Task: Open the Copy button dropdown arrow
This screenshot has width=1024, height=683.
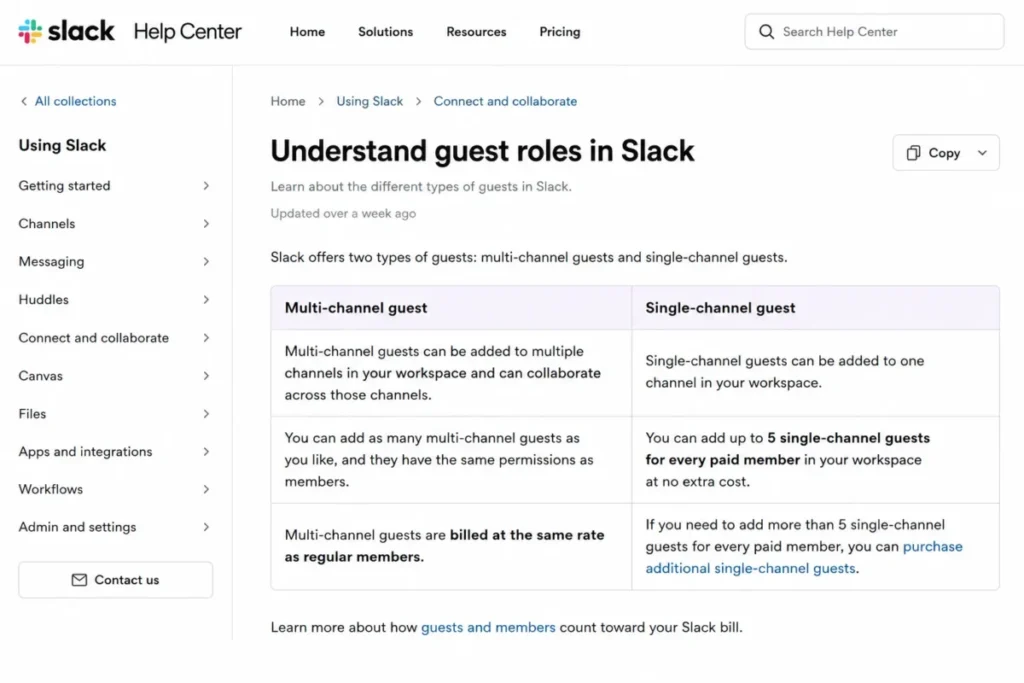Action: pyautogui.click(x=982, y=153)
